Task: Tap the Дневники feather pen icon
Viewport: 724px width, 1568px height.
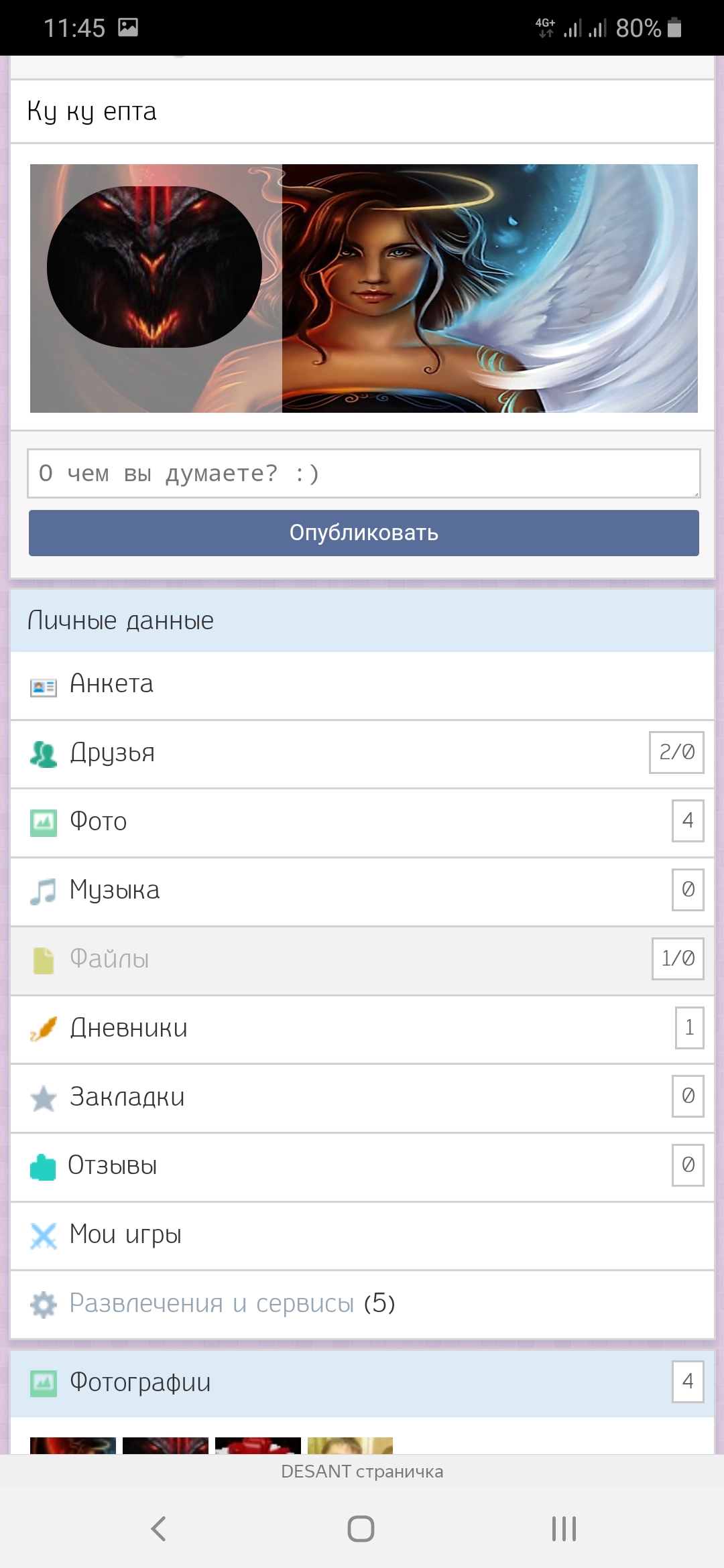Action: [x=44, y=1029]
